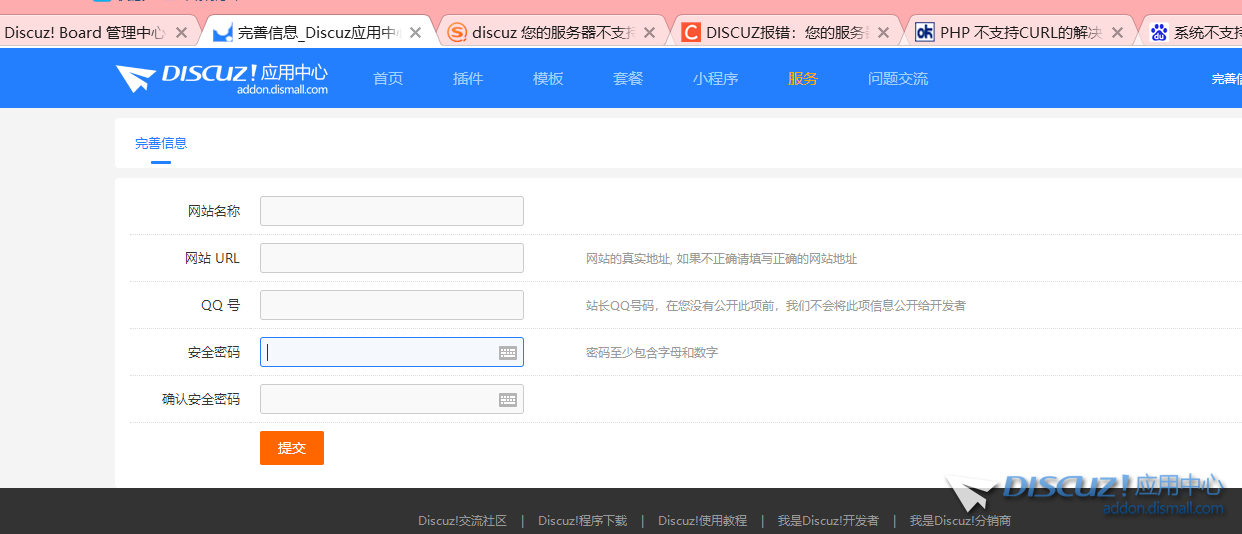Click keyboard icon in 确认安全密码 field
Screen dimensions: 1242x534
click(508, 400)
